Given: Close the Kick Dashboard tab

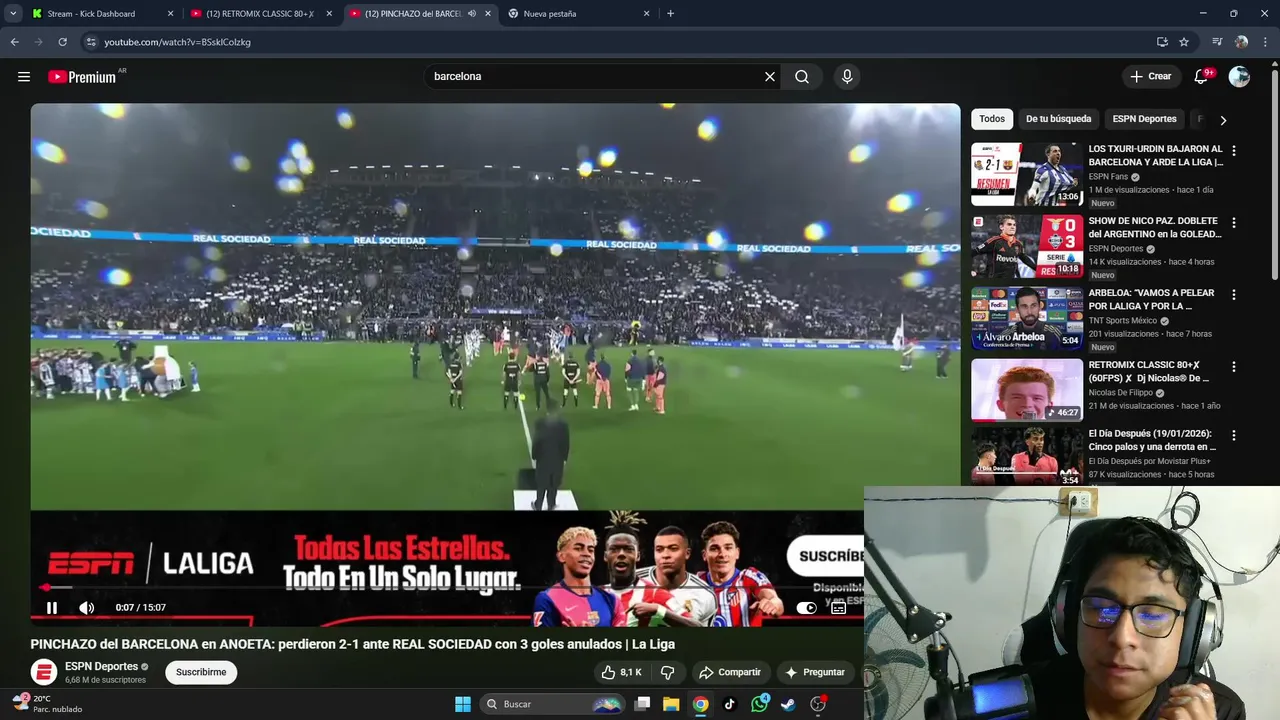Looking at the screenshot, I should click(x=170, y=14).
